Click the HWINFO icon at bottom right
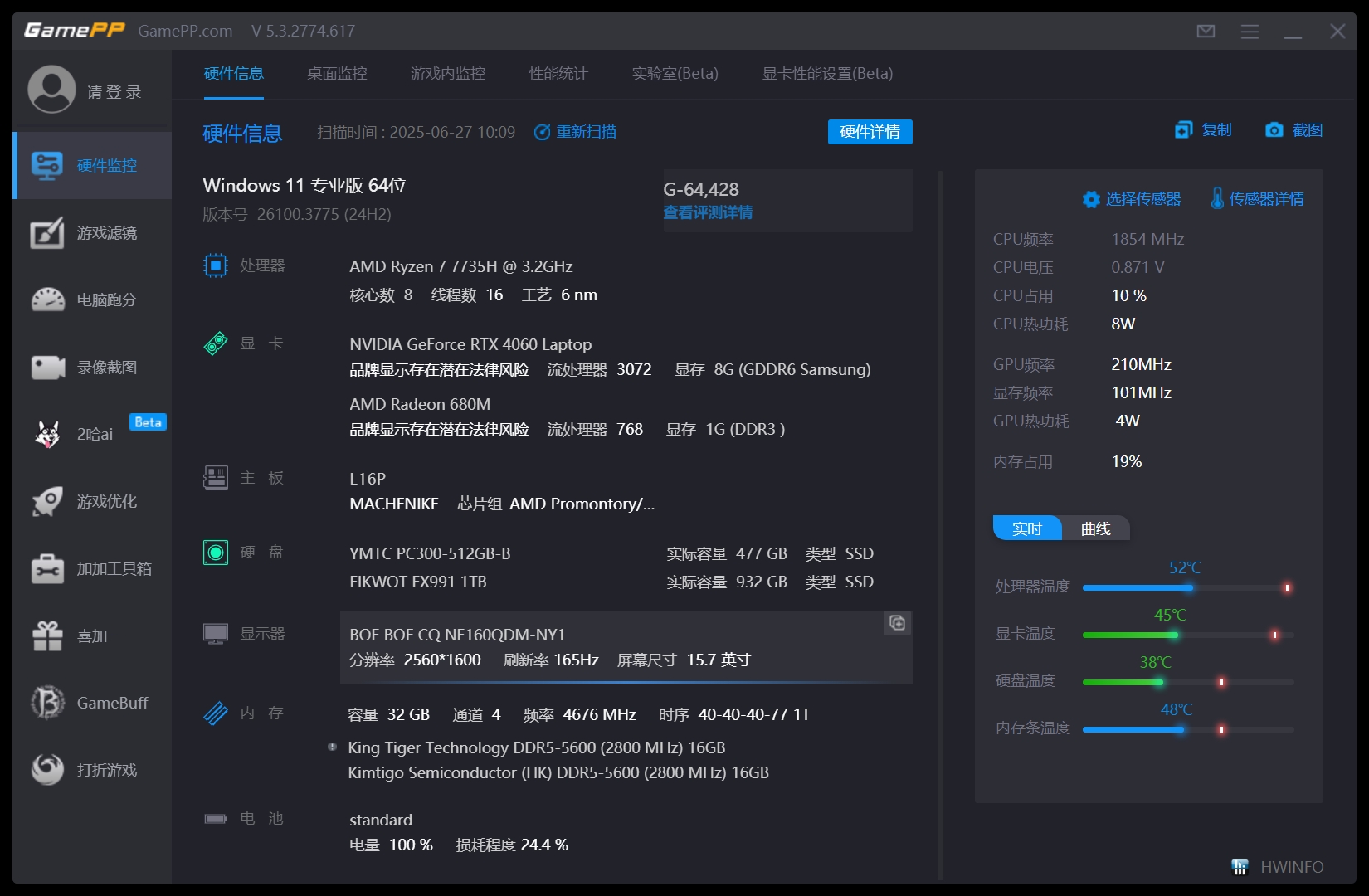Image resolution: width=1369 pixels, height=896 pixels. click(x=1240, y=867)
